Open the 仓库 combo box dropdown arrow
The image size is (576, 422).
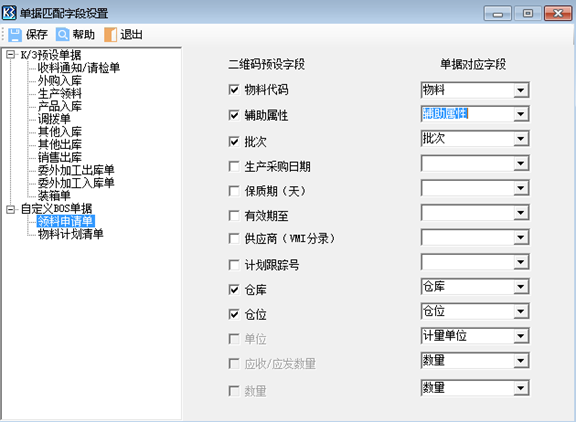(x=521, y=287)
